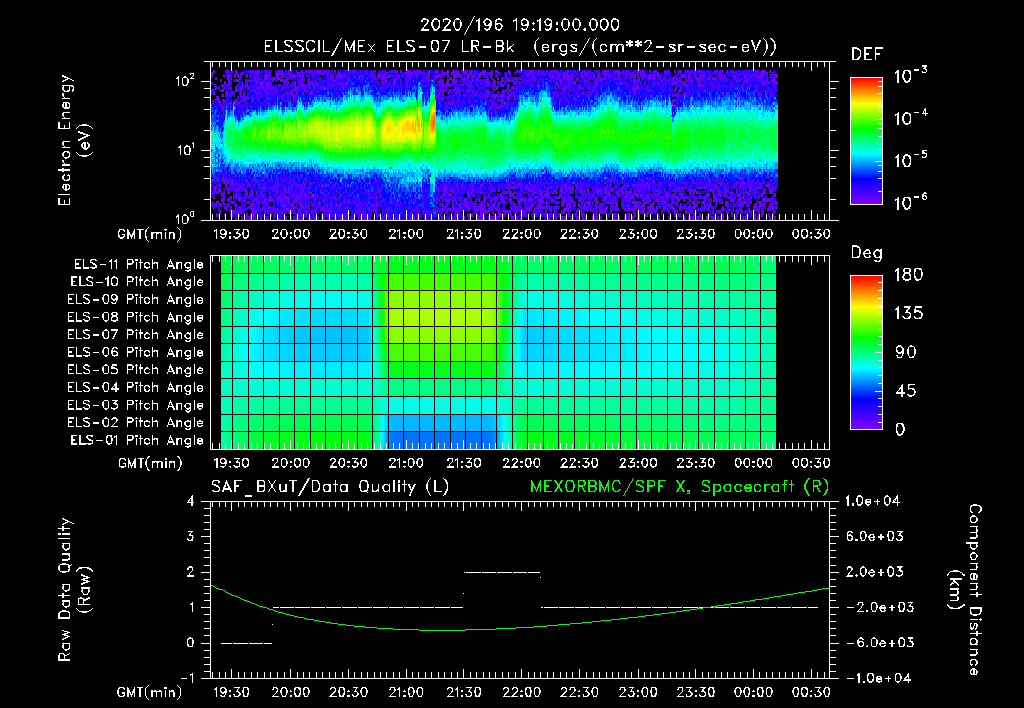Click the data quality segment at level 2

tap(502, 572)
